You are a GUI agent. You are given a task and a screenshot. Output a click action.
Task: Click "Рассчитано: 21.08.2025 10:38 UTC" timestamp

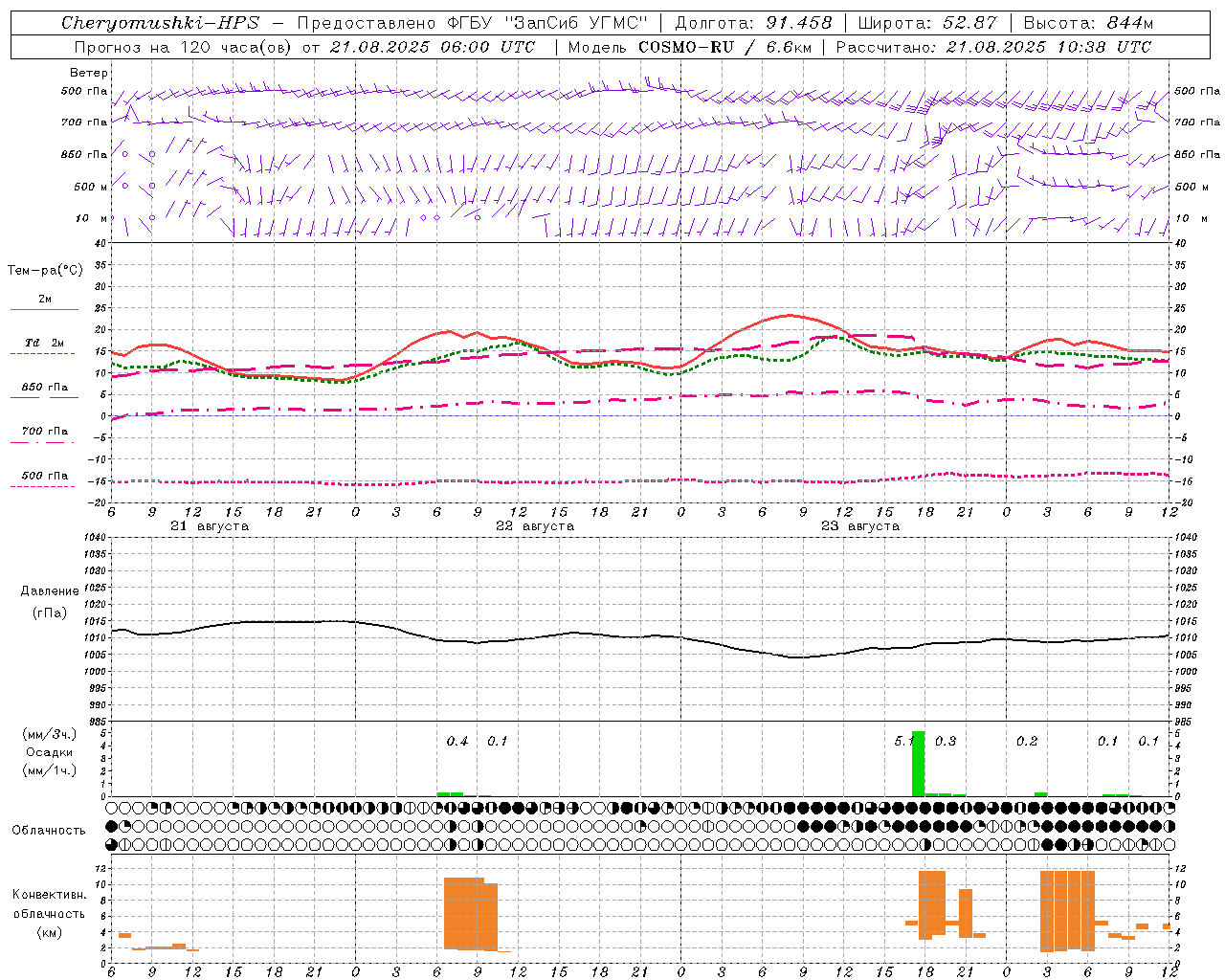[x=993, y=47]
